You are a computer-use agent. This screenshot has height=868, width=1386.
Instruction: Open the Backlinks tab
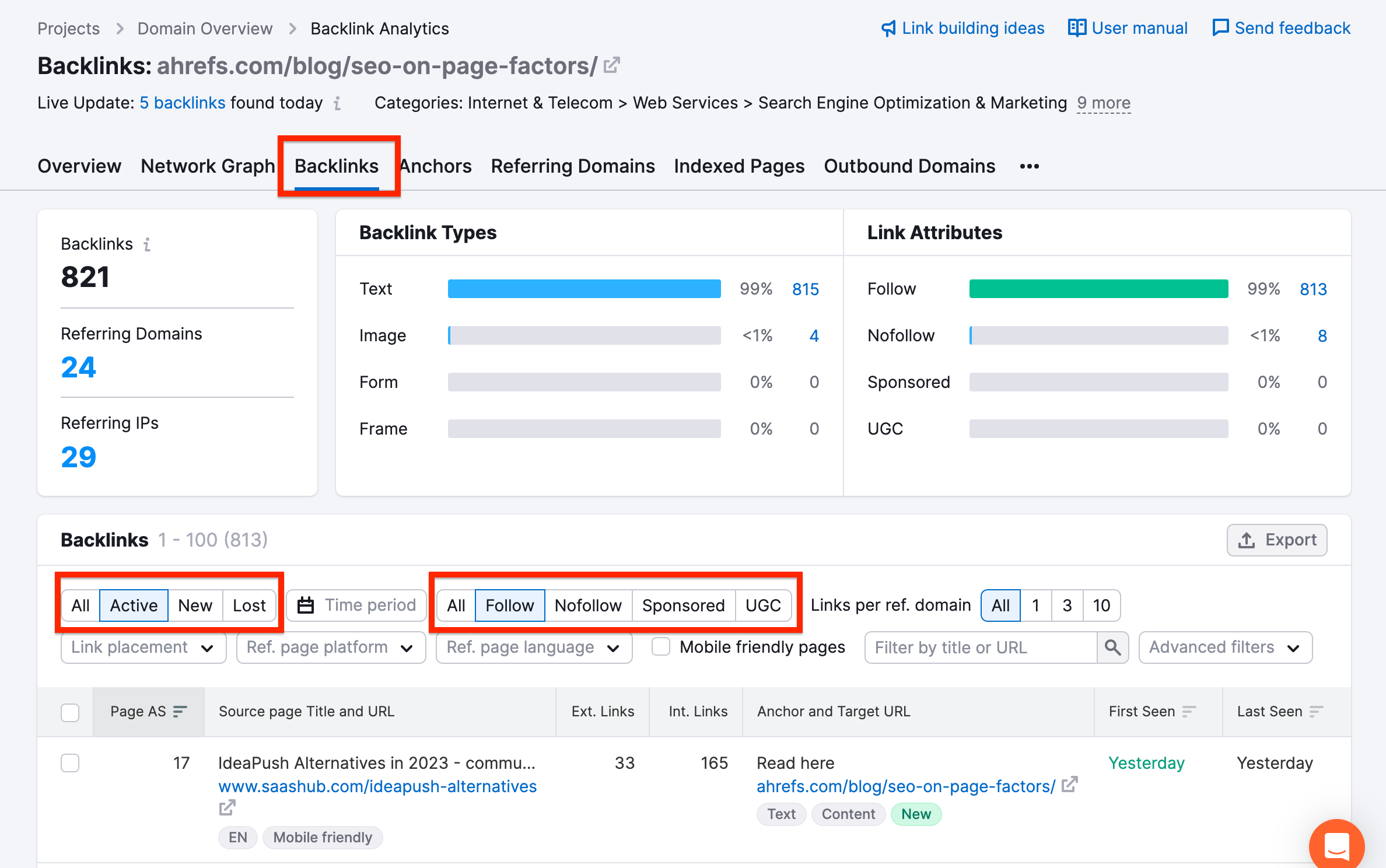coord(337,166)
